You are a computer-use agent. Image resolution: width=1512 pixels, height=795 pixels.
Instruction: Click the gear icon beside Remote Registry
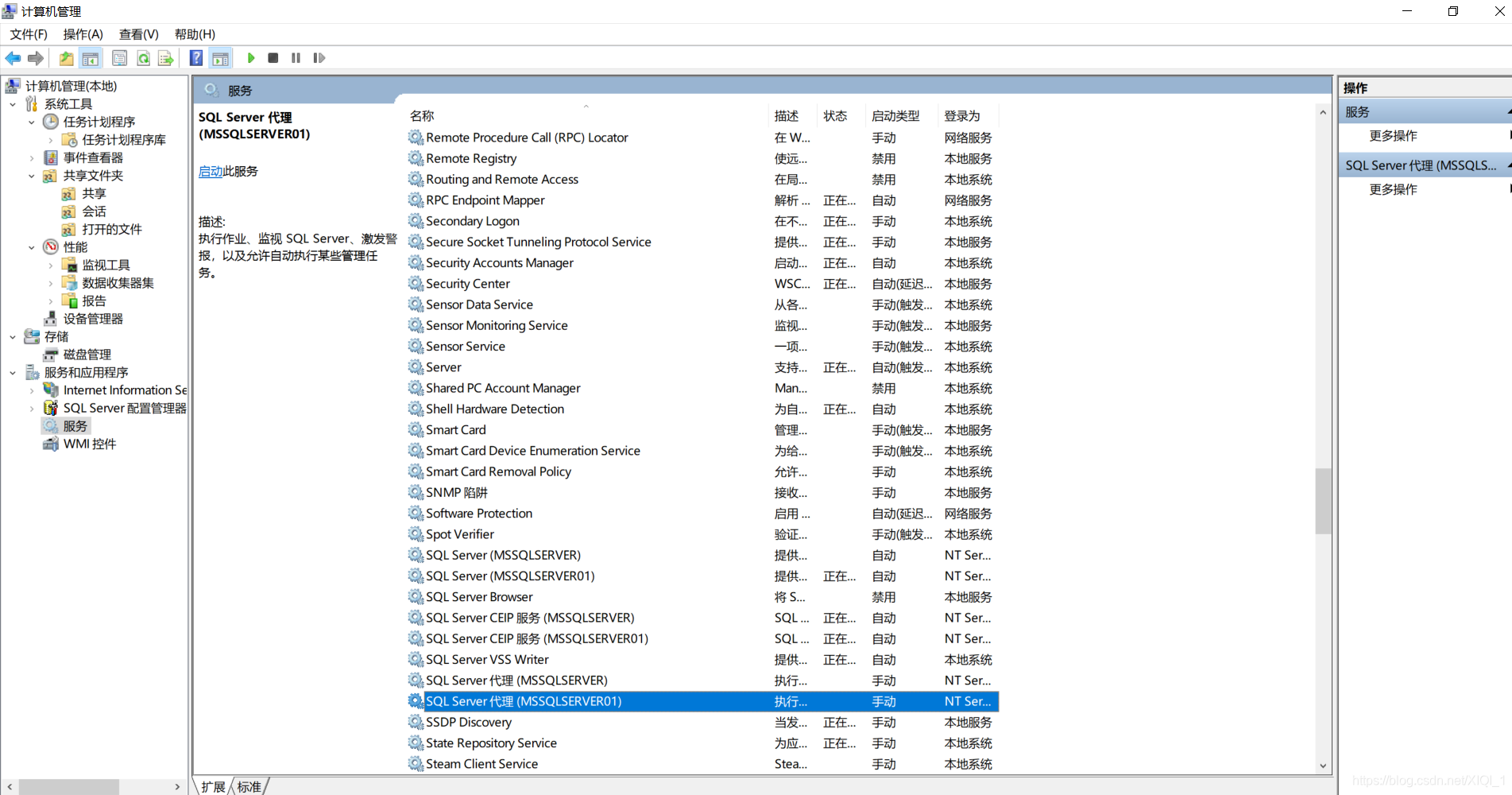416,158
